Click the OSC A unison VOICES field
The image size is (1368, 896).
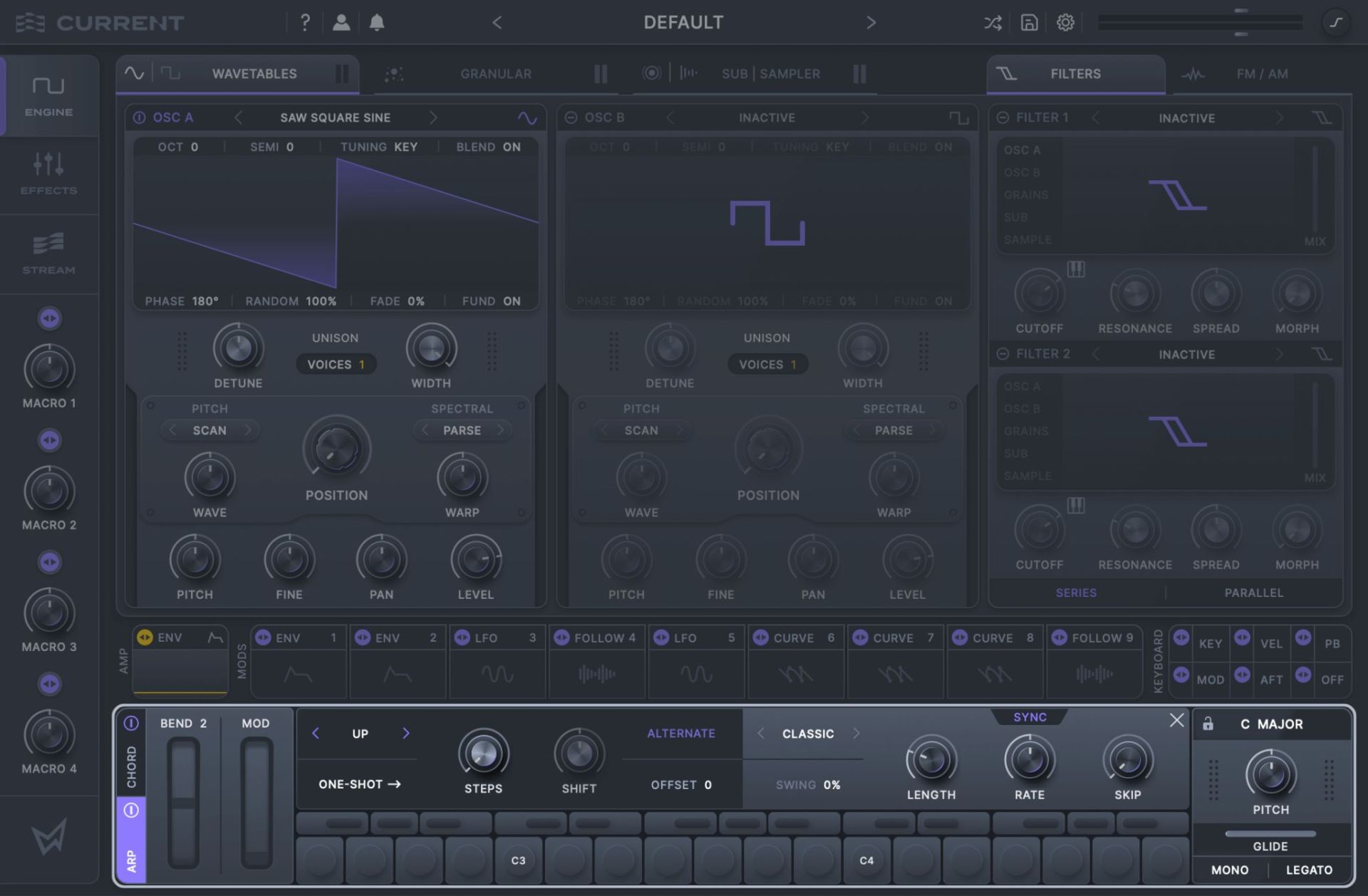click(x=336, y=364)
